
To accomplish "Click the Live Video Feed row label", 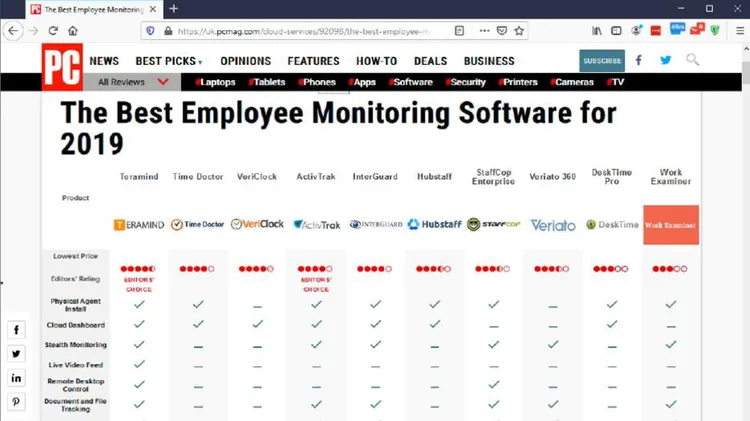I will pos(76,365).
